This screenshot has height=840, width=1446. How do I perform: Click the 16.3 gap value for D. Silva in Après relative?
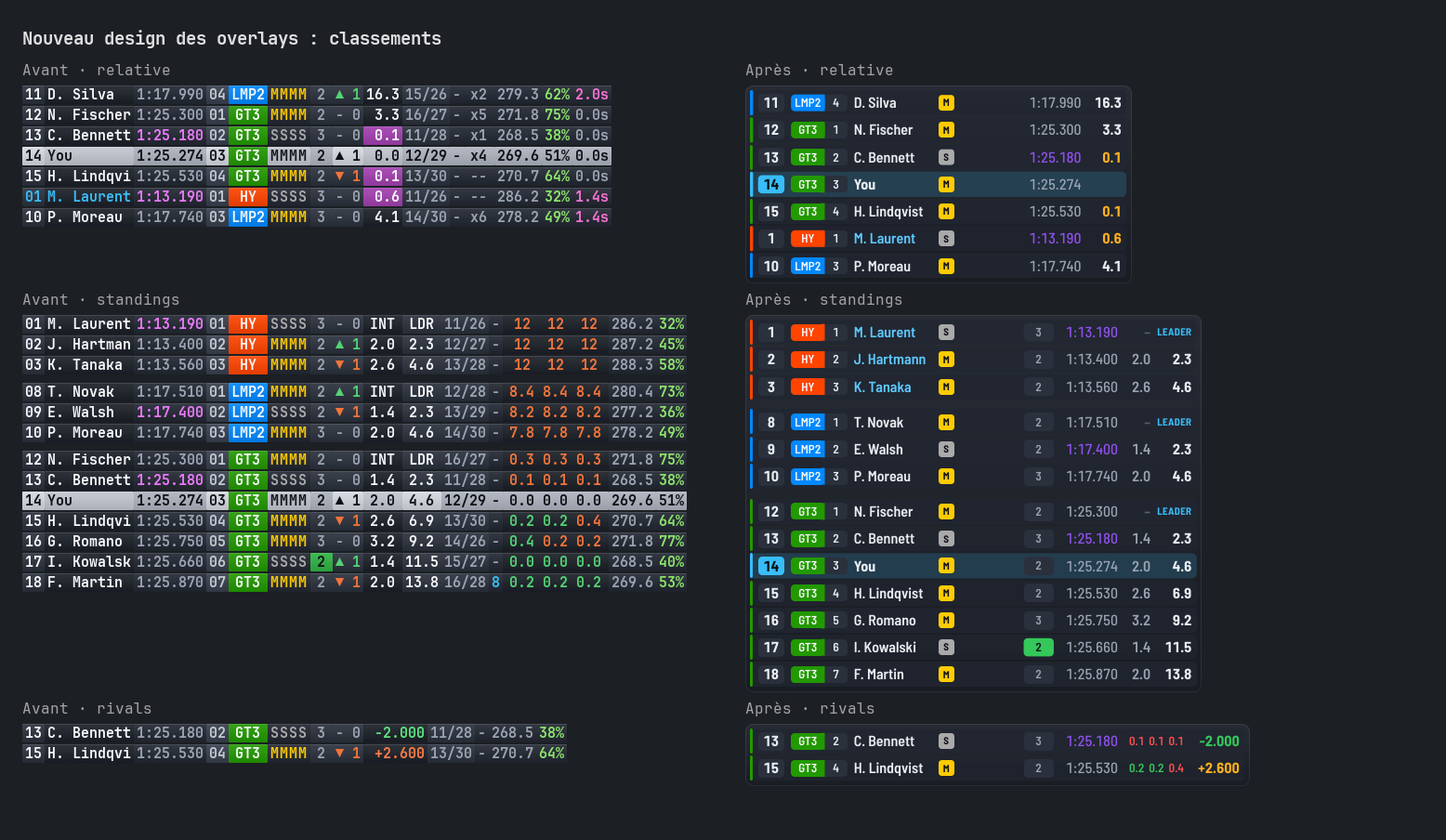[1108, 103]
